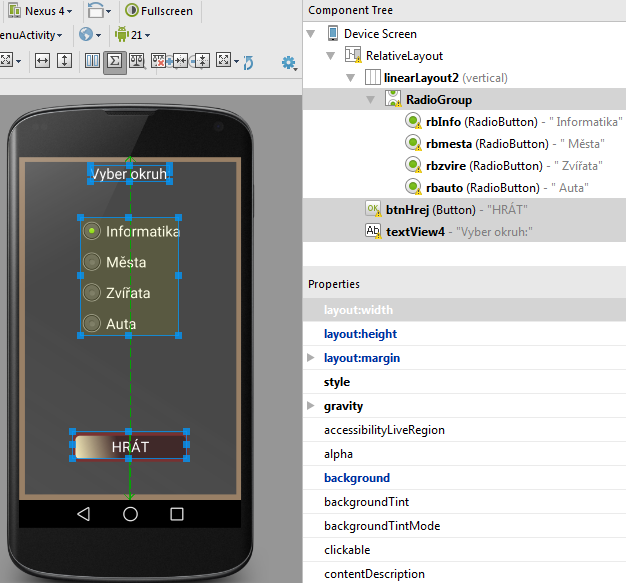Select RelativeLayout in component tree

coord(404,56)
